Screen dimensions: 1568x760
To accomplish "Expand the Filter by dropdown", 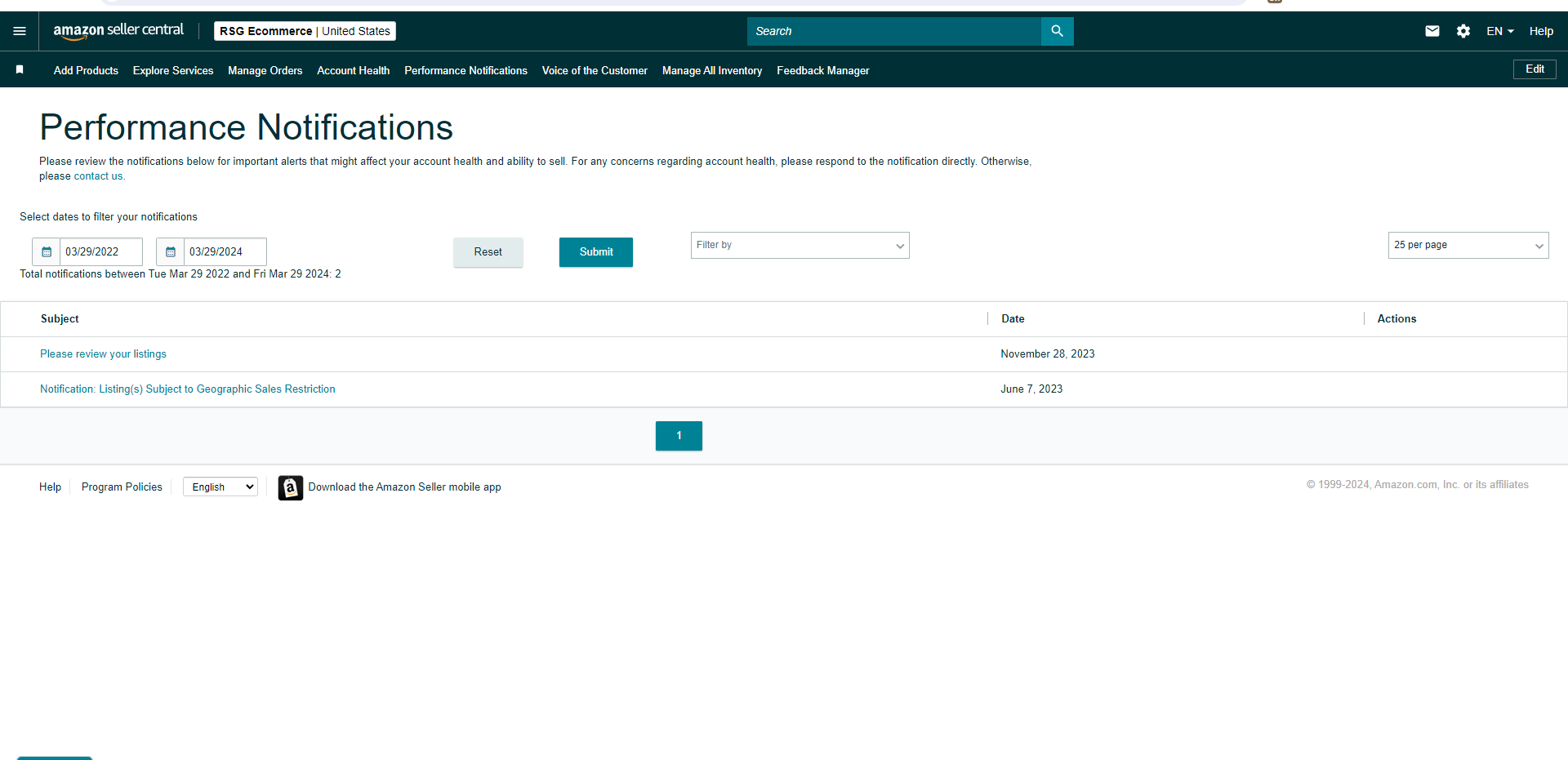I will pyautogui.click(x=800, y=245).
